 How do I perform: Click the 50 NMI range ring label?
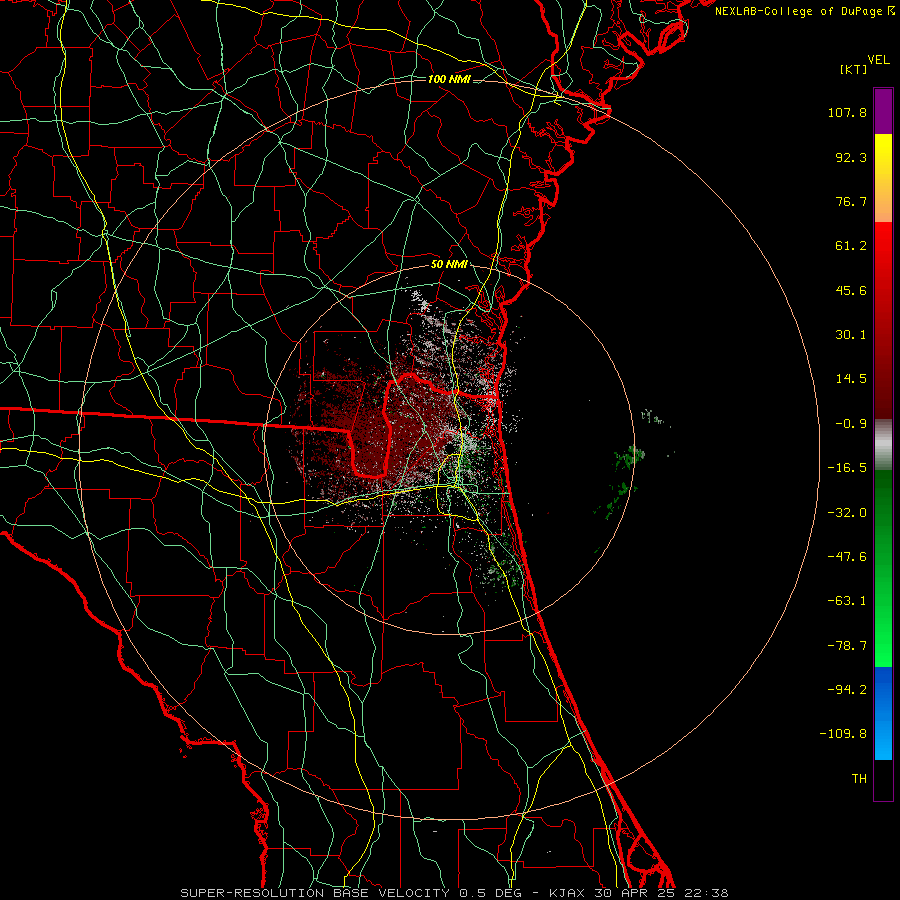[x=449, y=265]
